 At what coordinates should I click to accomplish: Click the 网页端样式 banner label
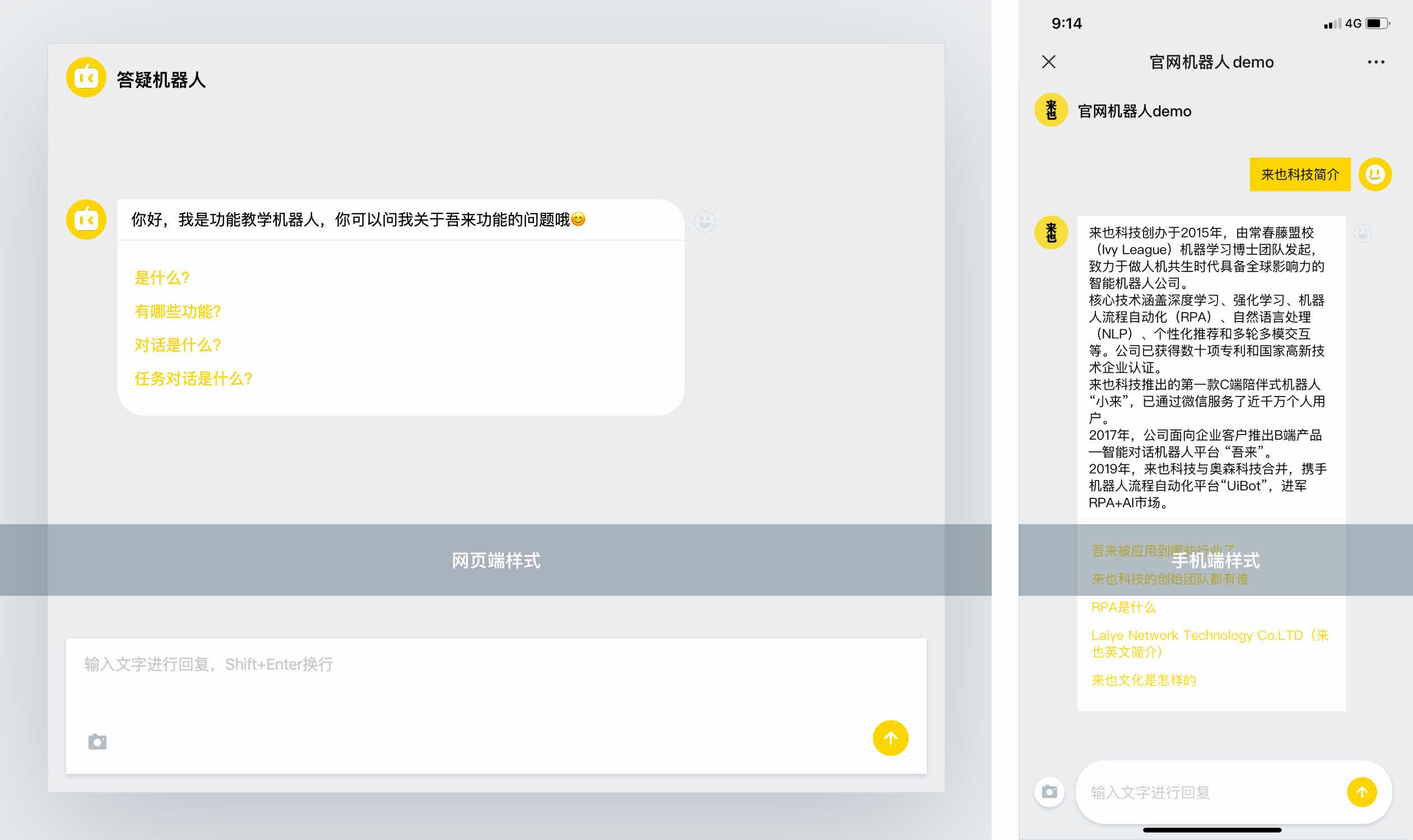(x=496, y=561)
